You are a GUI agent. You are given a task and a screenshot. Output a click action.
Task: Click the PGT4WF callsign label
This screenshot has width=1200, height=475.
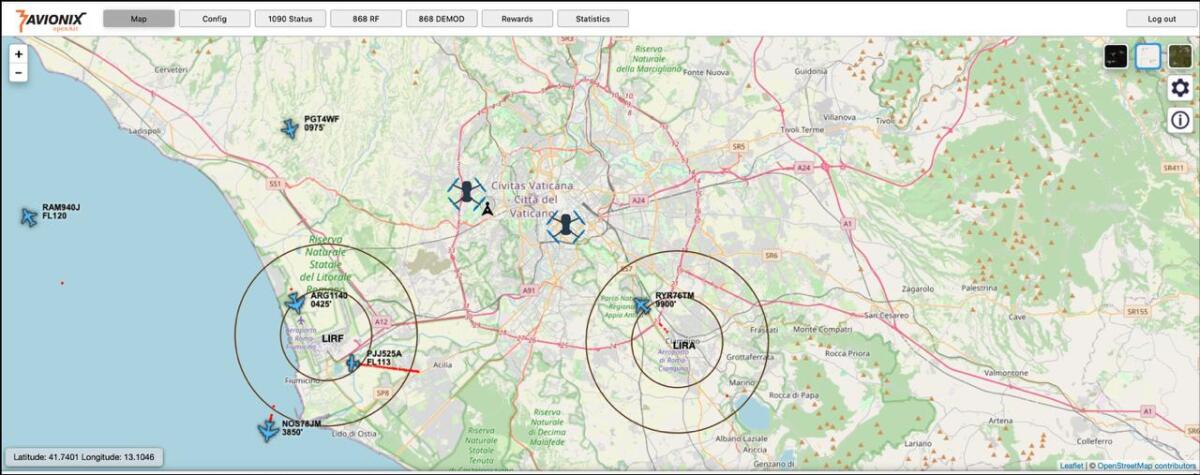tap(322, 119)
